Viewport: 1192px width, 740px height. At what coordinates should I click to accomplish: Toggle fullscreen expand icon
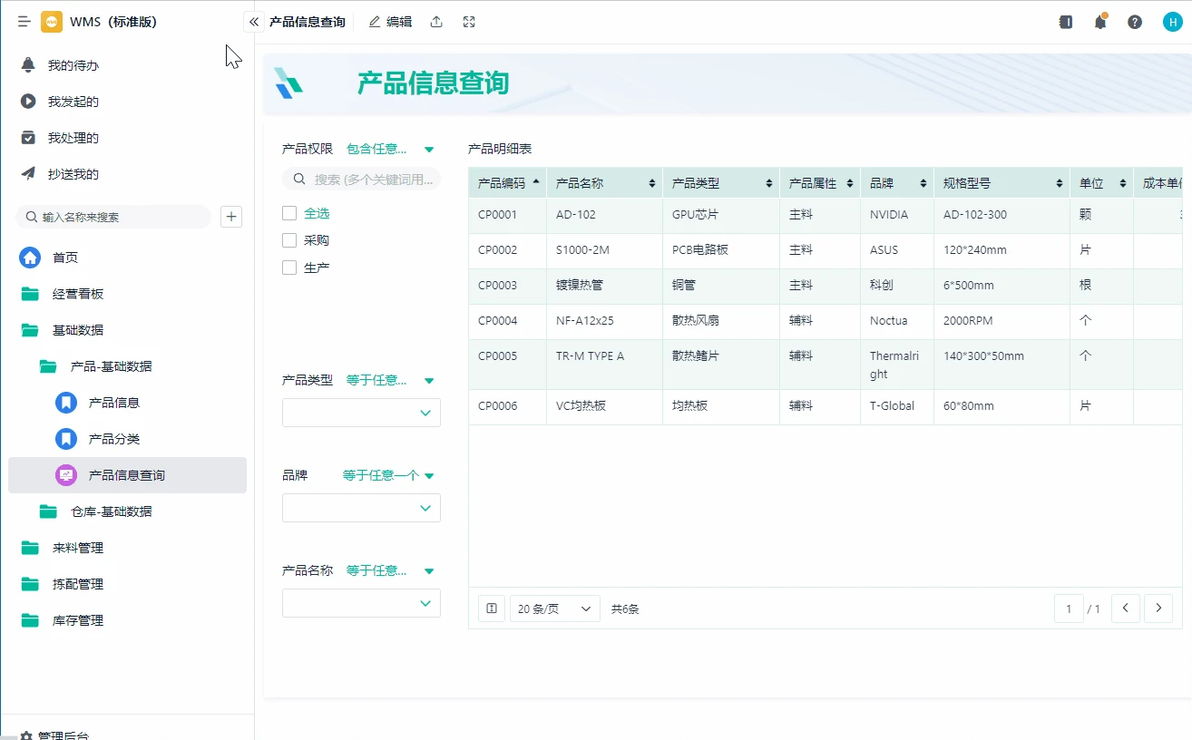(x=469, y=22)
